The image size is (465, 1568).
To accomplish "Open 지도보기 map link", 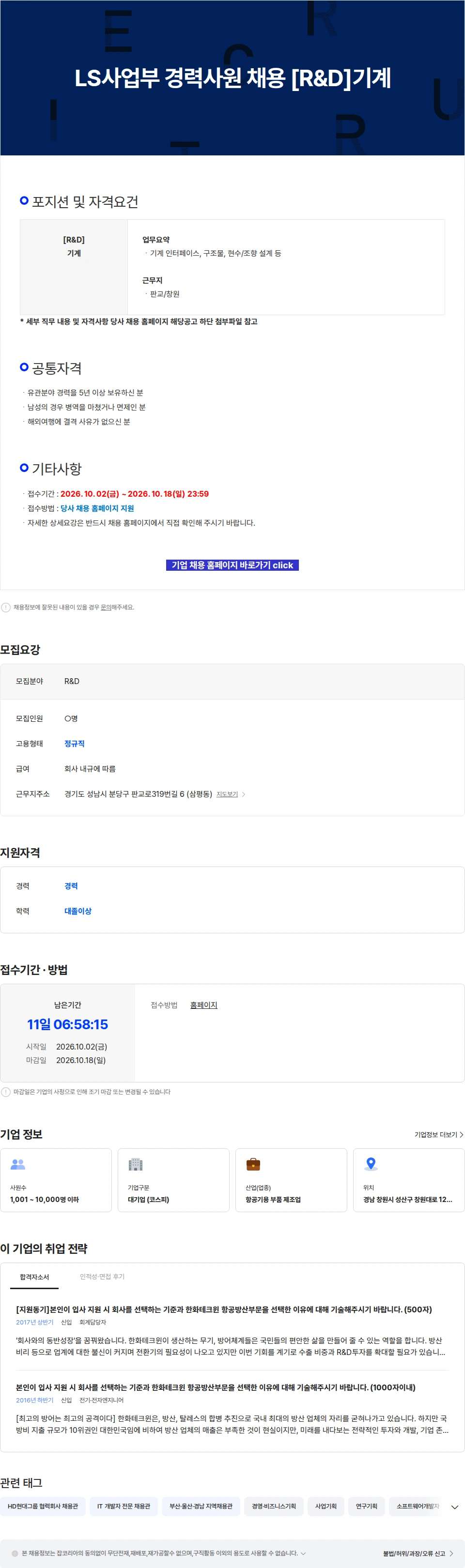I will tap(227, 794).
